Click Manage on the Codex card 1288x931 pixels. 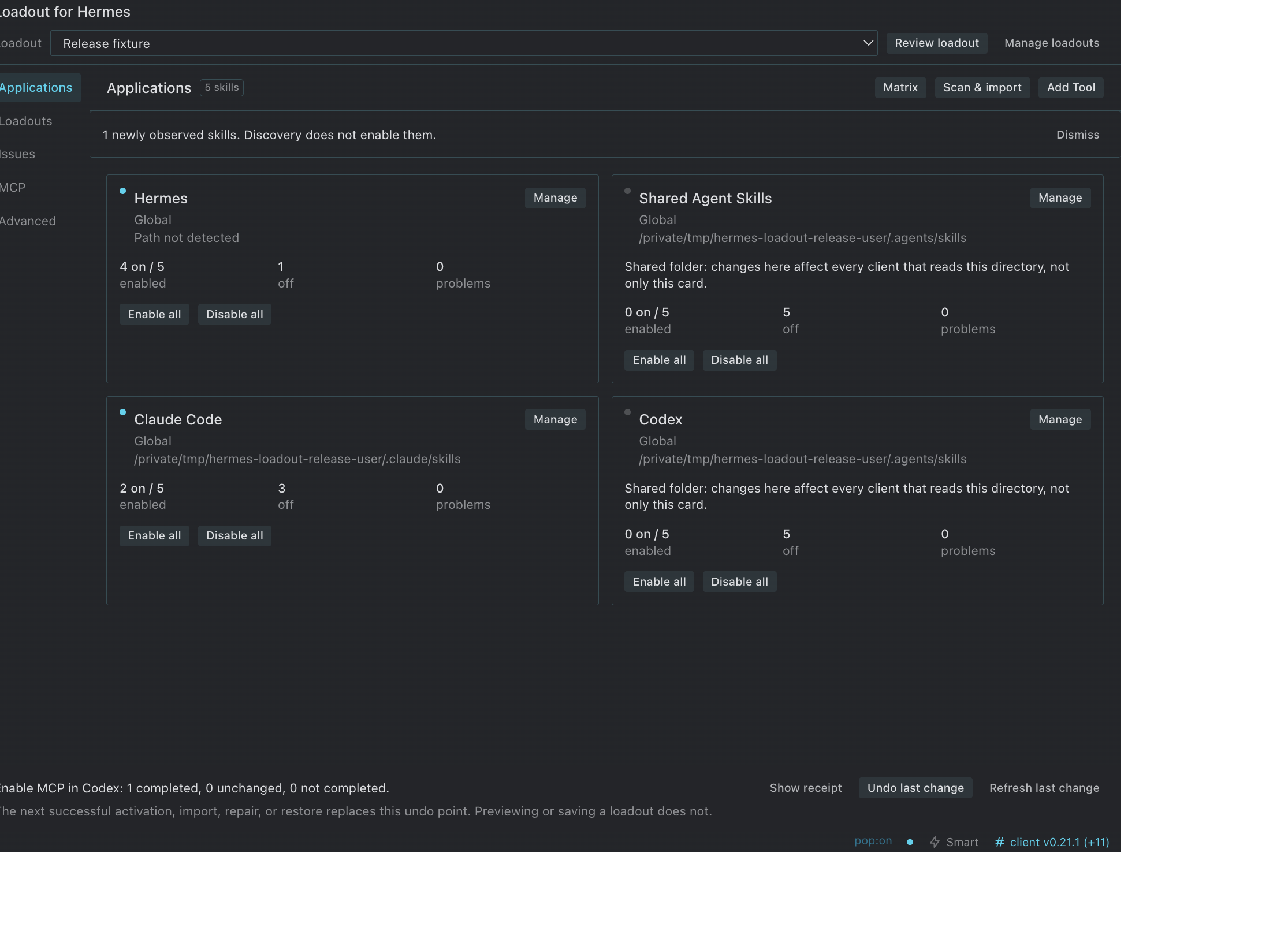tap(1060, 419)
